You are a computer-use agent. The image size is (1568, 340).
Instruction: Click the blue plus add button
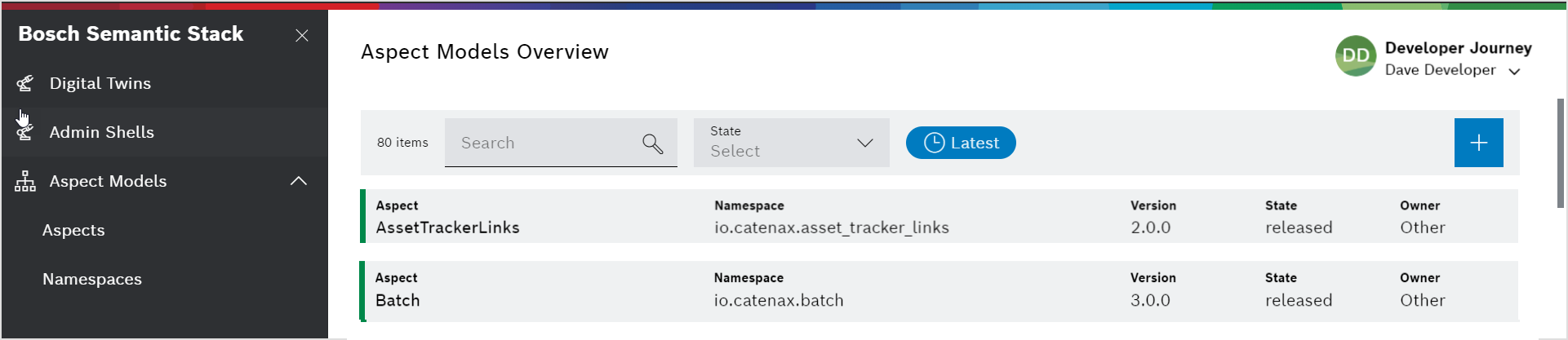pyautogui.click(x=1478, y=143)
